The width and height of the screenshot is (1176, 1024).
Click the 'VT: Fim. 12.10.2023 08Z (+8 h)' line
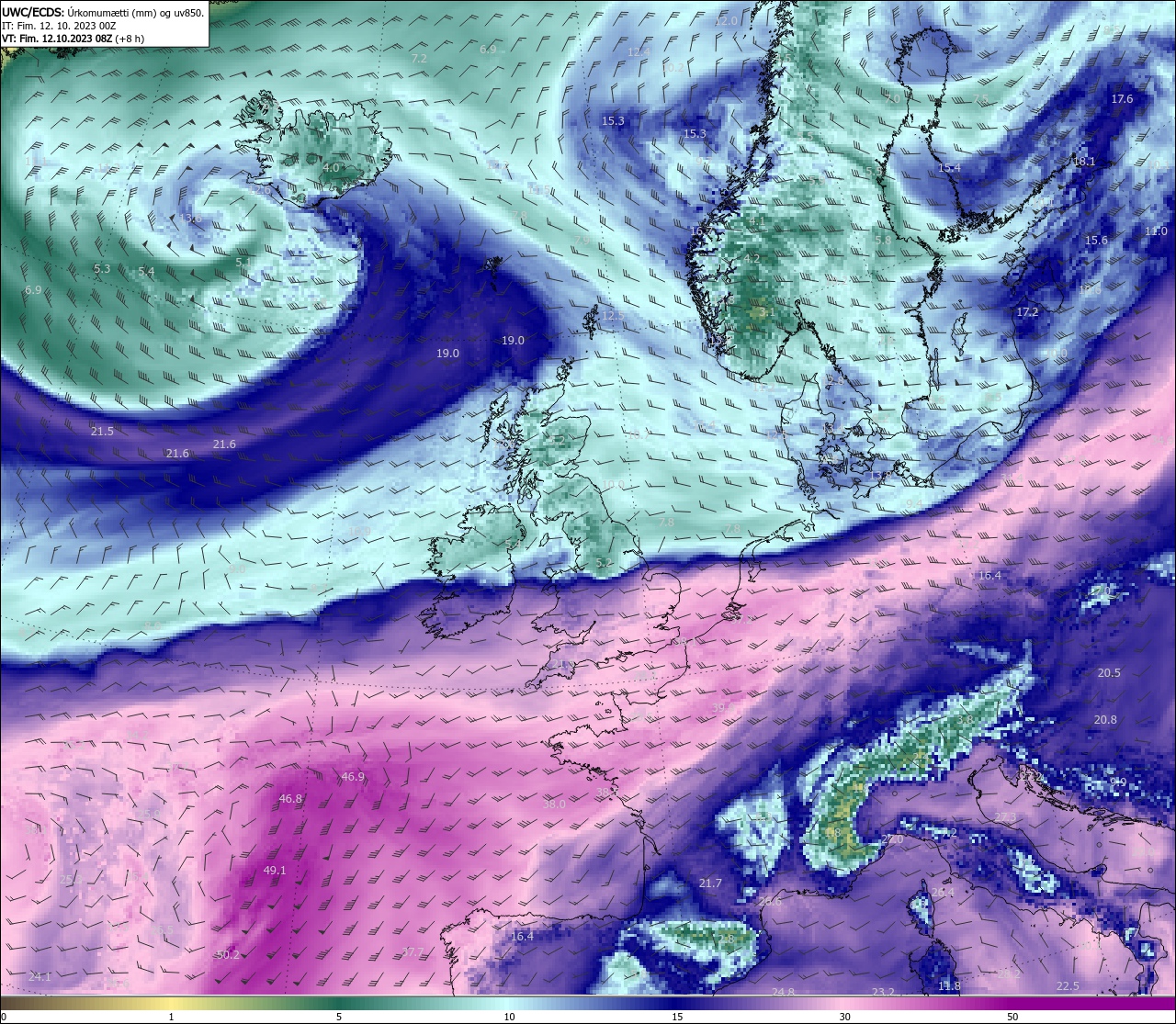pyautogui.click(x=73, y=39)
